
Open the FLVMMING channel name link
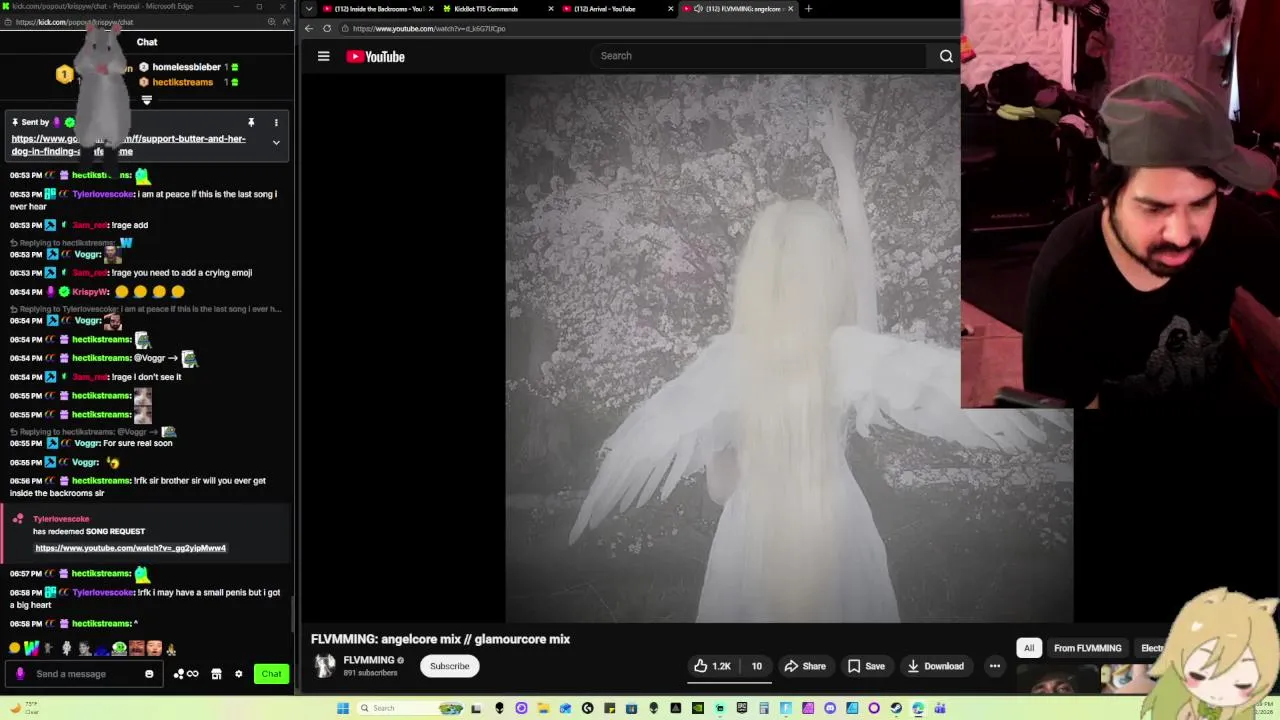[368, 660]
